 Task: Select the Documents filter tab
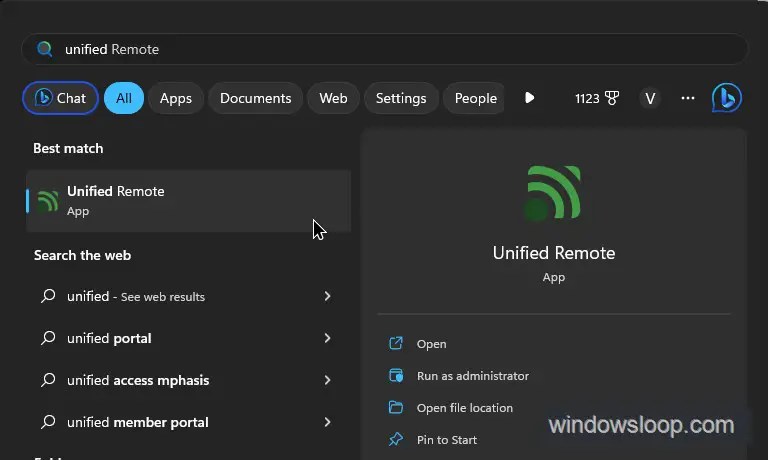(x=255, y=98)
